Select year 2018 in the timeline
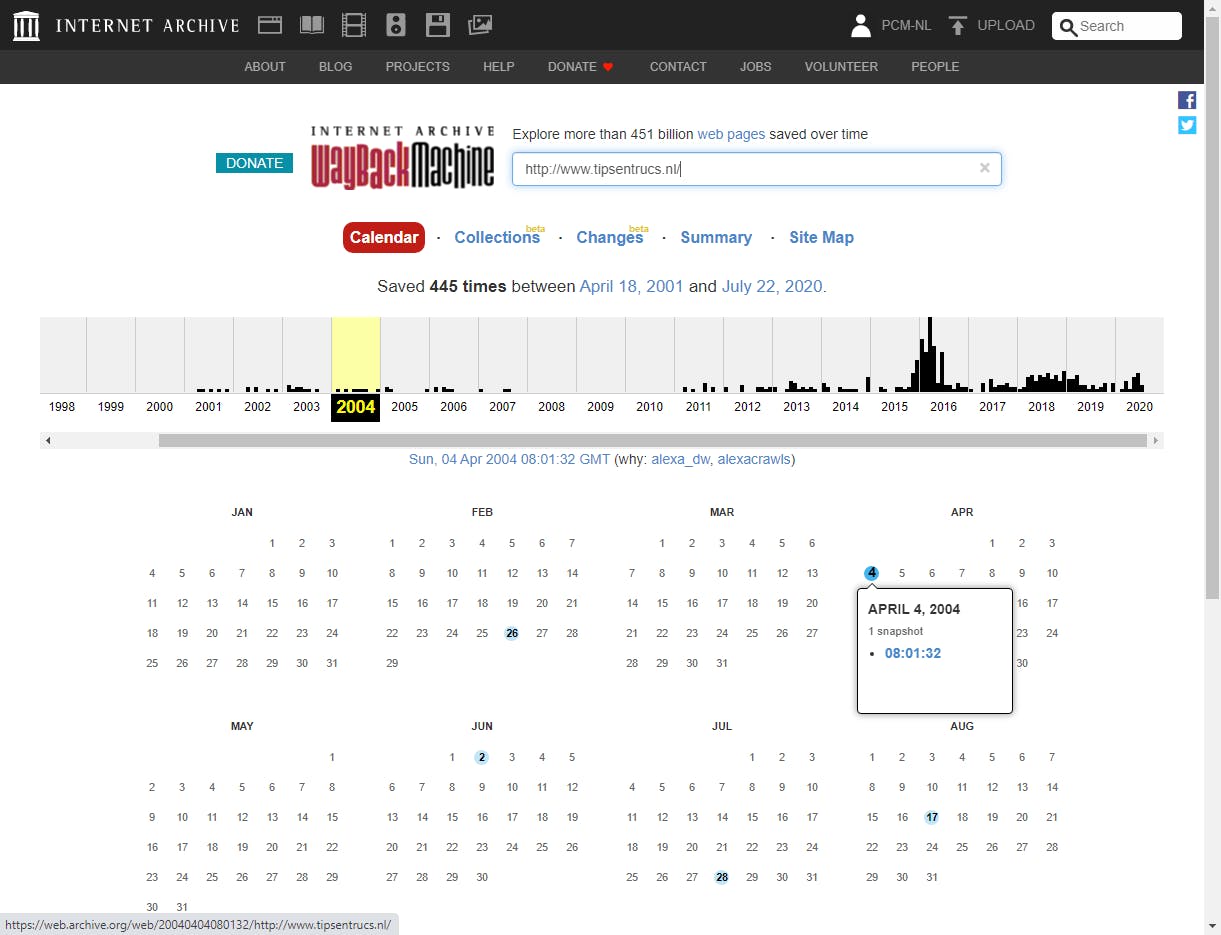This screenshot has height=935, width=1221. pos(1041,407)
